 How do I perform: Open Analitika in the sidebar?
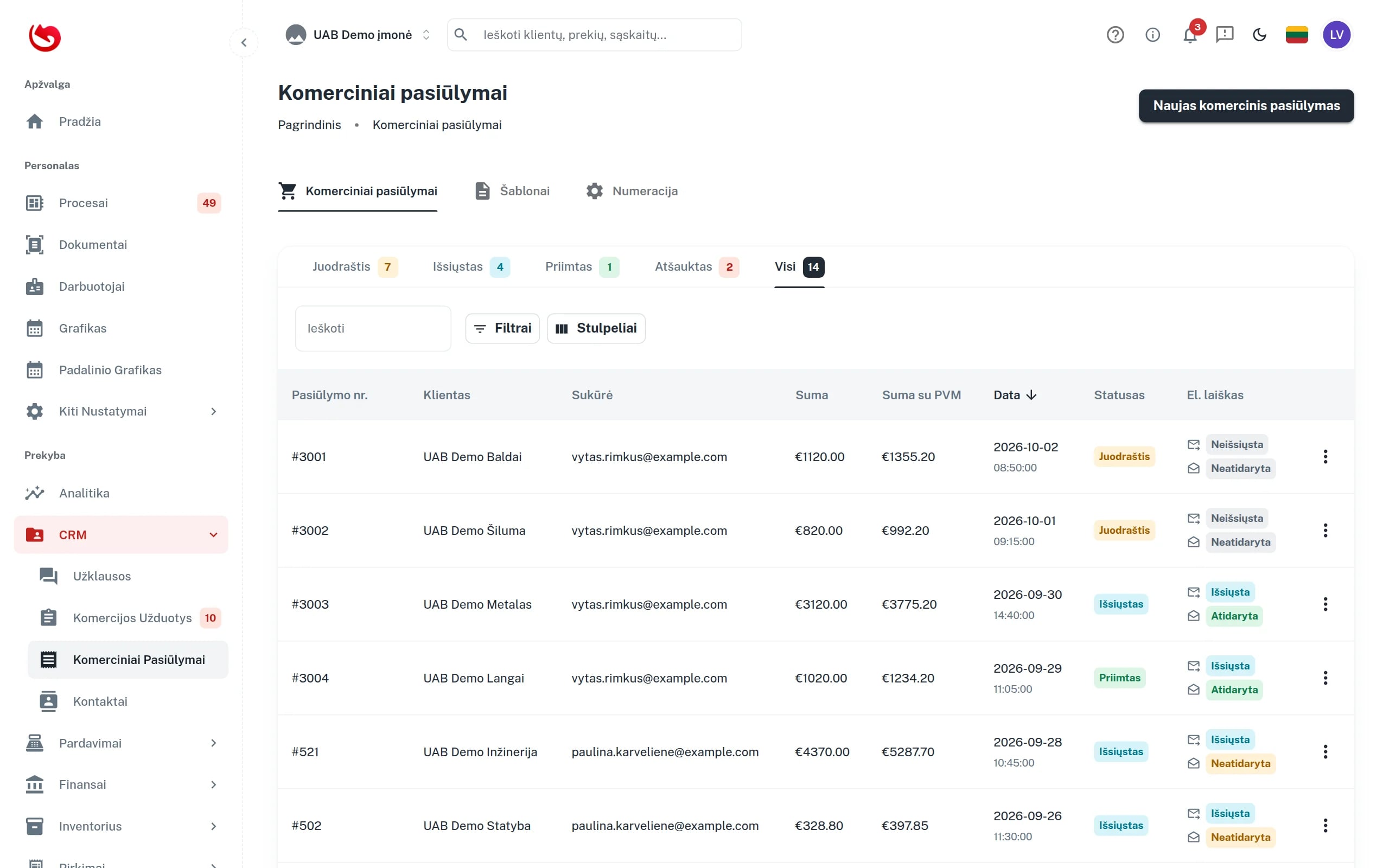(x=121, y=493)
